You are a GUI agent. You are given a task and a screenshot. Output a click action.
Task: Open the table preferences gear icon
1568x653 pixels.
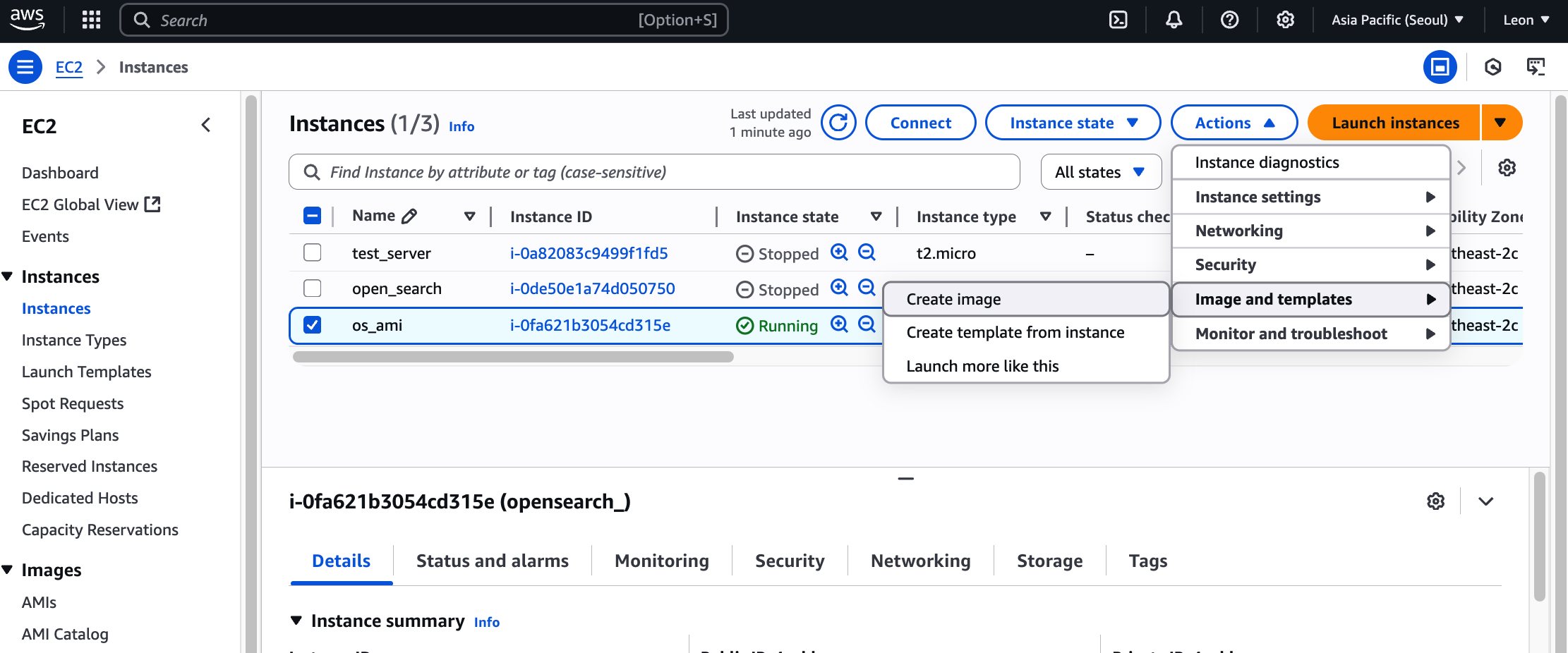[x=1507, y=168]
